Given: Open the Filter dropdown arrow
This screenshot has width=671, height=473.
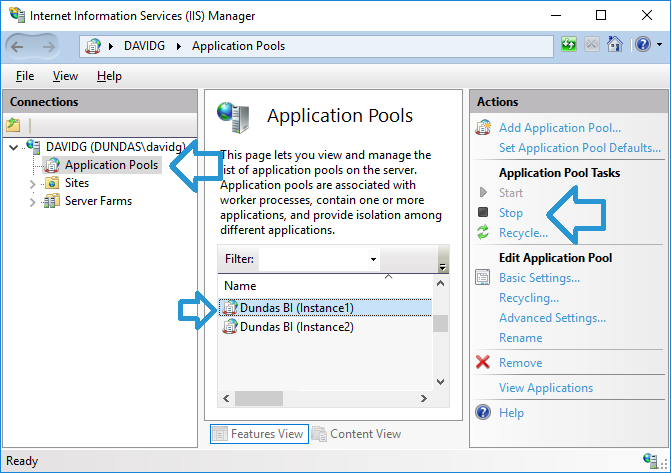Looking at the screenshot, I should point(373,259).
